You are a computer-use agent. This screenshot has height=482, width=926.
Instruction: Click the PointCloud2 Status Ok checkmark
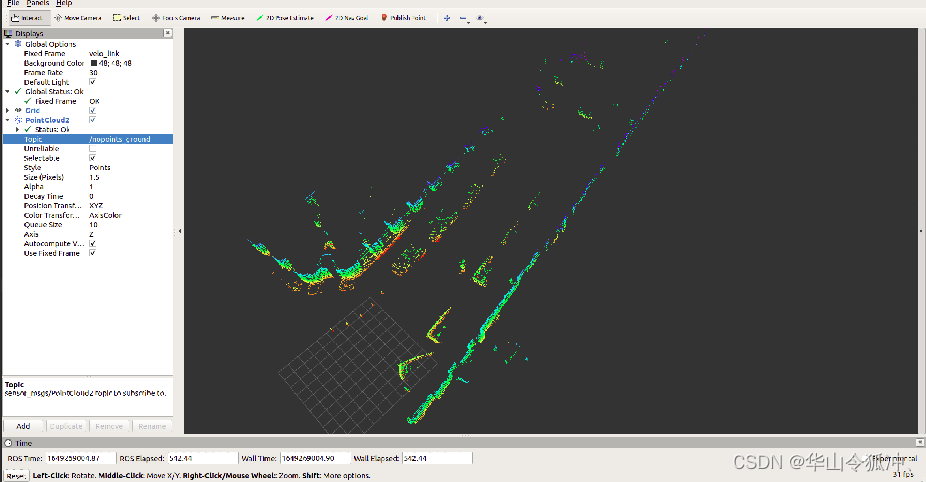28,129
